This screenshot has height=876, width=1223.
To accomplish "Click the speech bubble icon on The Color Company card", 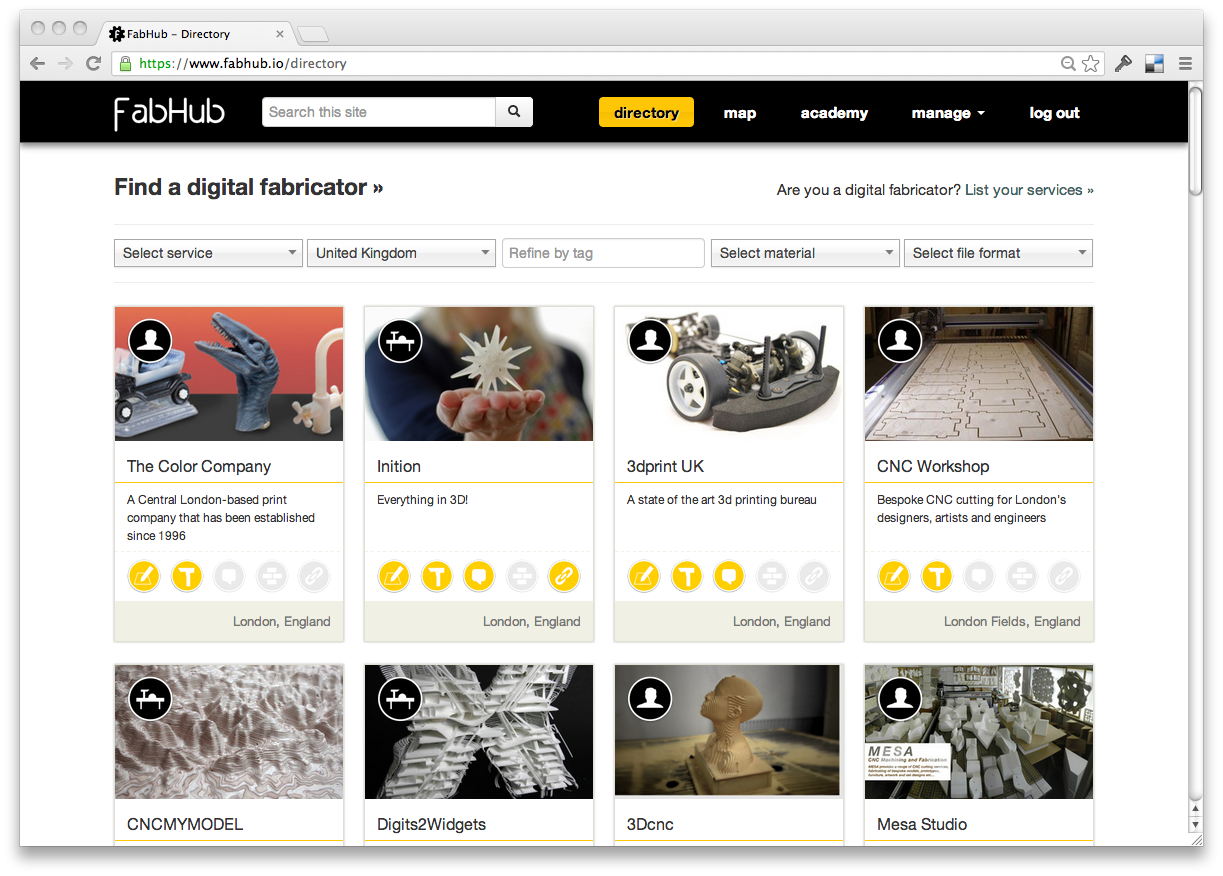I will tap(230, 576).
